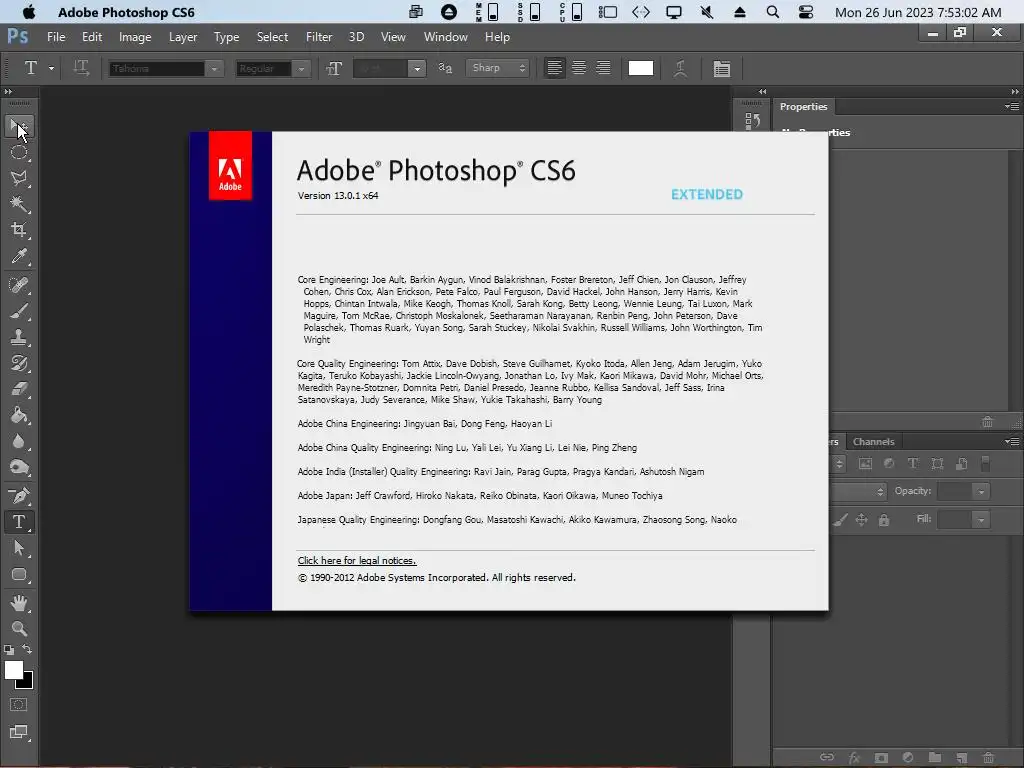This screenshot has height=768, width=1024.
Task: Open the layer Opacity dropdown
Action: coord(980,491)
